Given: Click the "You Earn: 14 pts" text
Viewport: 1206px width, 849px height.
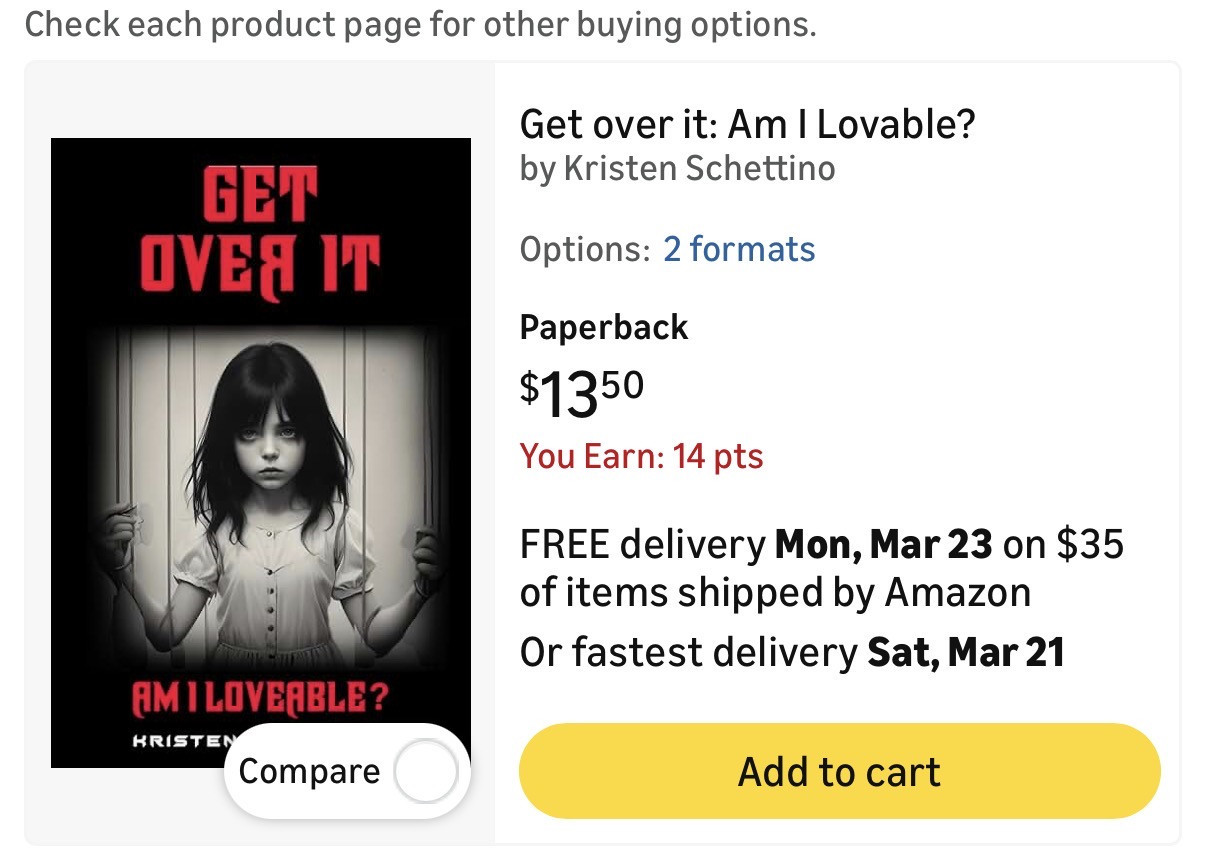Looking at the screenshot, I should click(x=641, y=457).
